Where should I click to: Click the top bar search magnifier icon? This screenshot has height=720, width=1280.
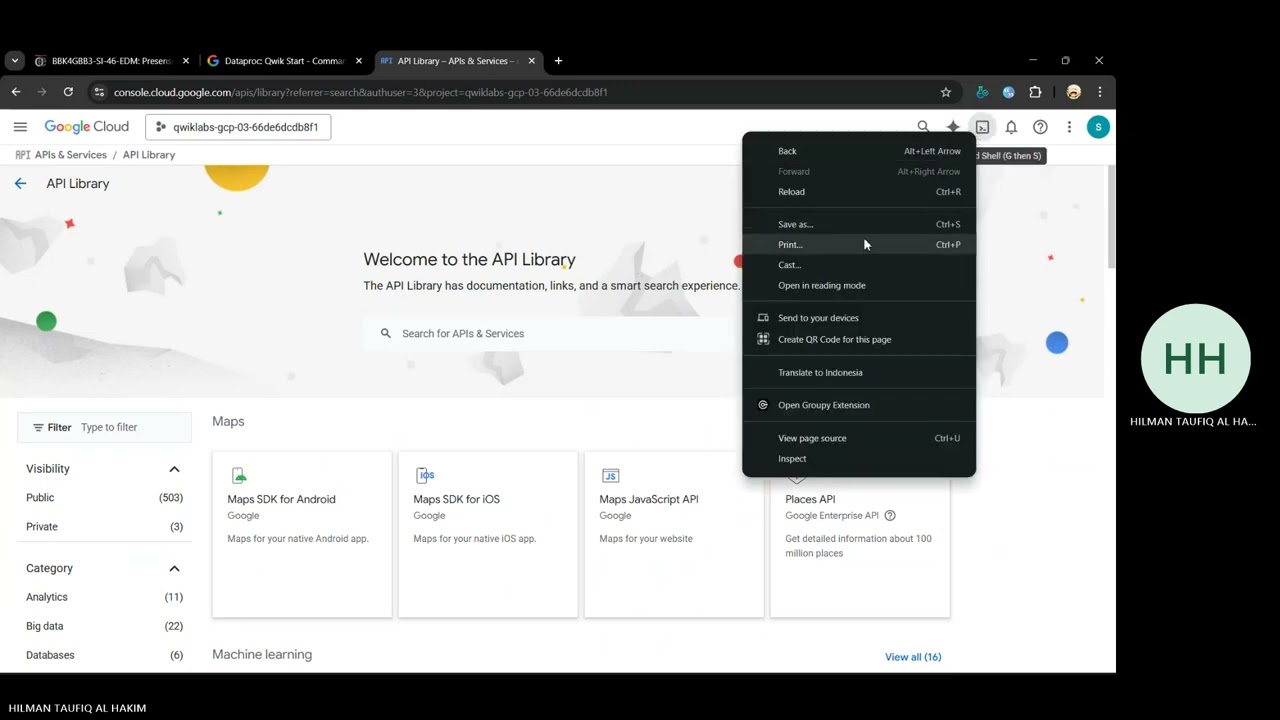pos(923,127)
